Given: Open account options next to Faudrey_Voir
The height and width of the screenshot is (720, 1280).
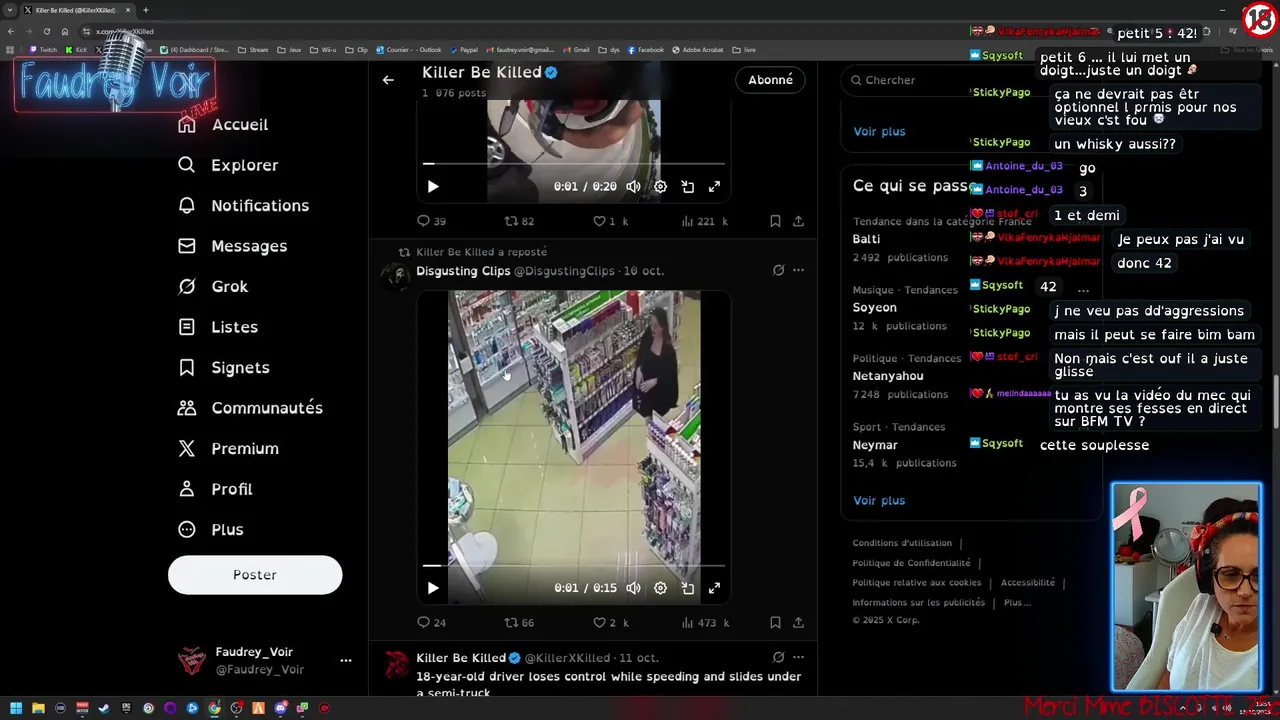Looking at the screenshot, I should click(345, 660).
